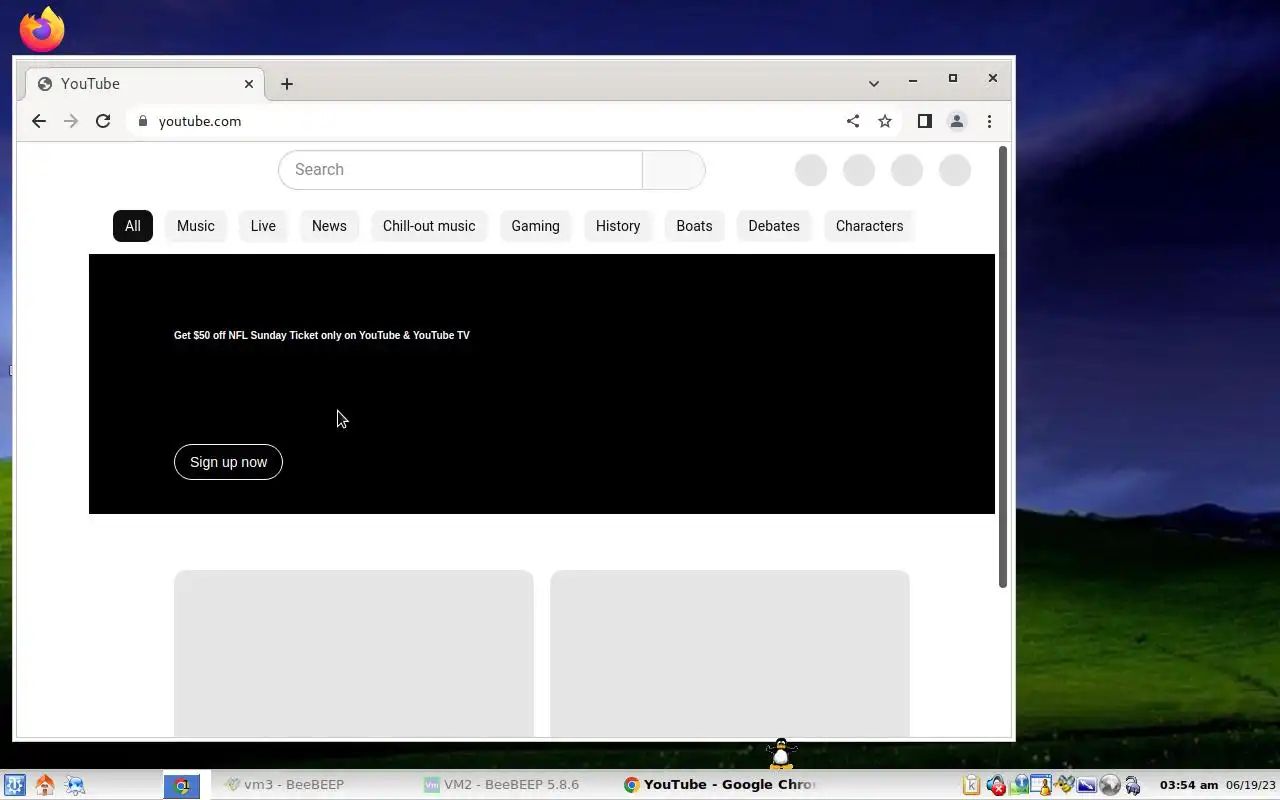Image resolution: width=1280 pixels, height=800 pixels.
Task: Open Chrome's three-dot menu
Action: point(989,121)
